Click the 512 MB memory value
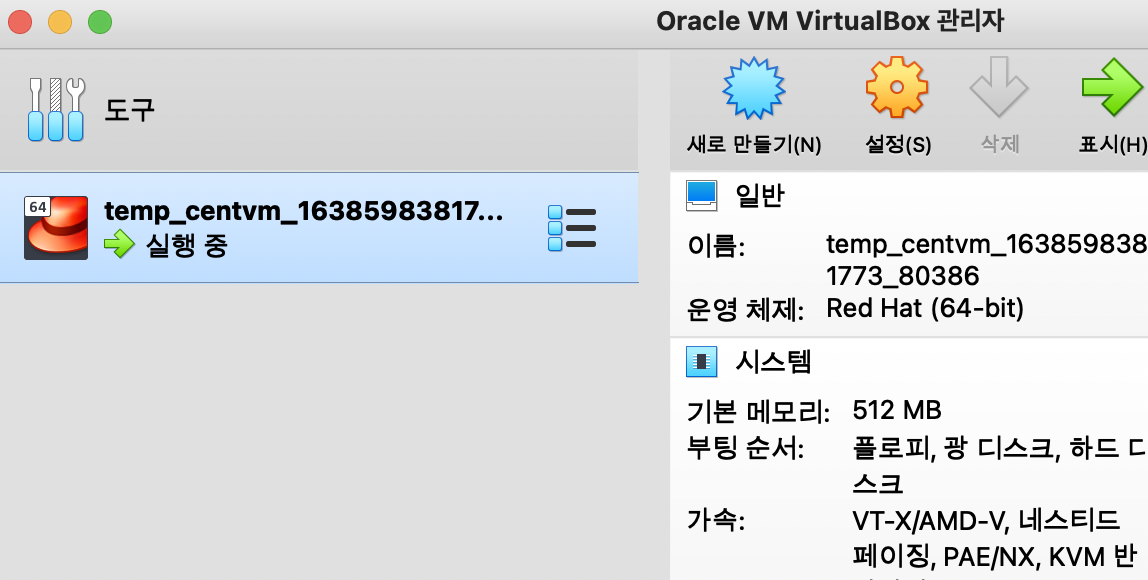 tap(897, 410)
